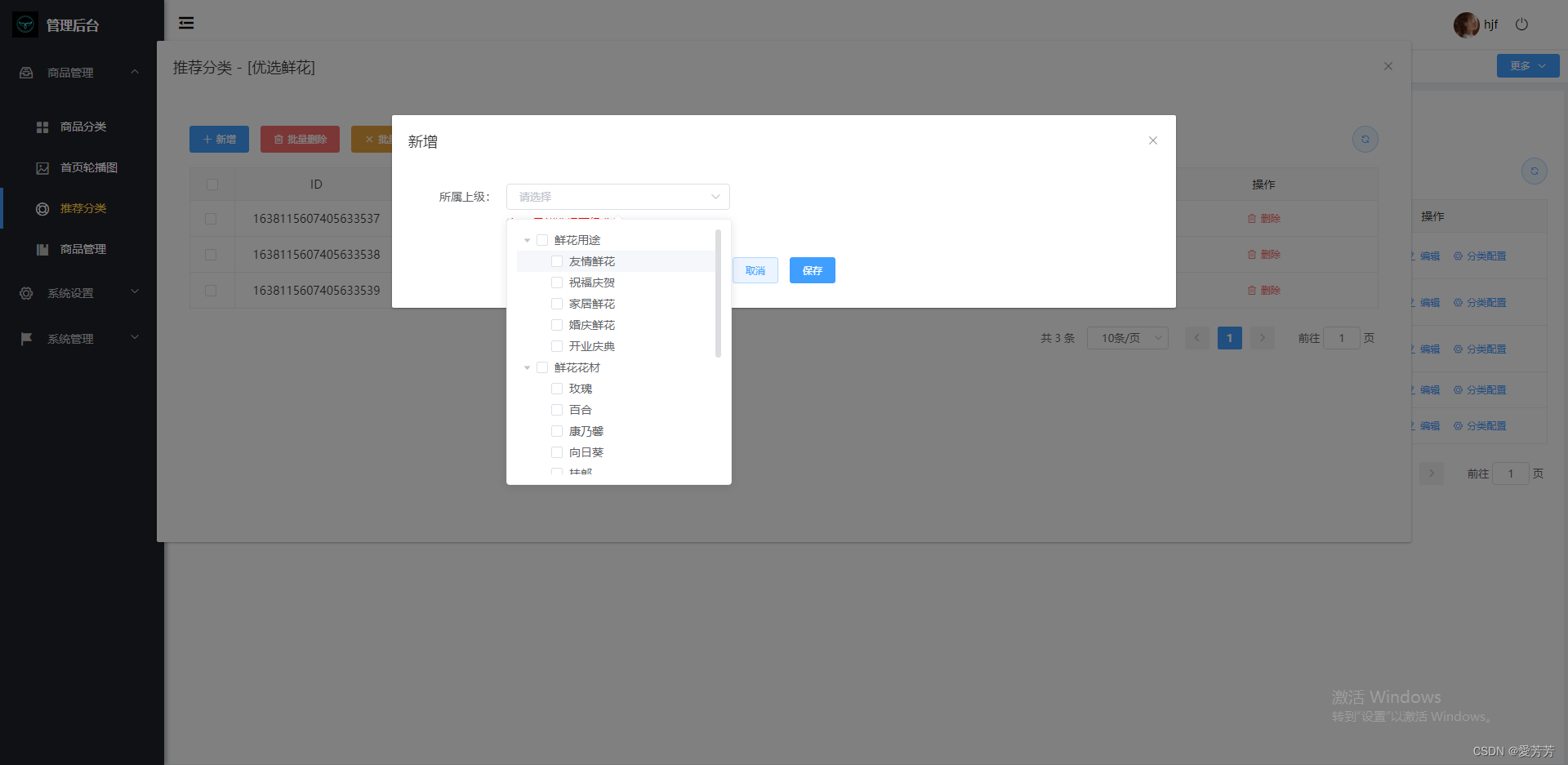
Task: Click the trash icon for row 1638115607405633538
Action: pyautogui.click(x=1252, y=255)
